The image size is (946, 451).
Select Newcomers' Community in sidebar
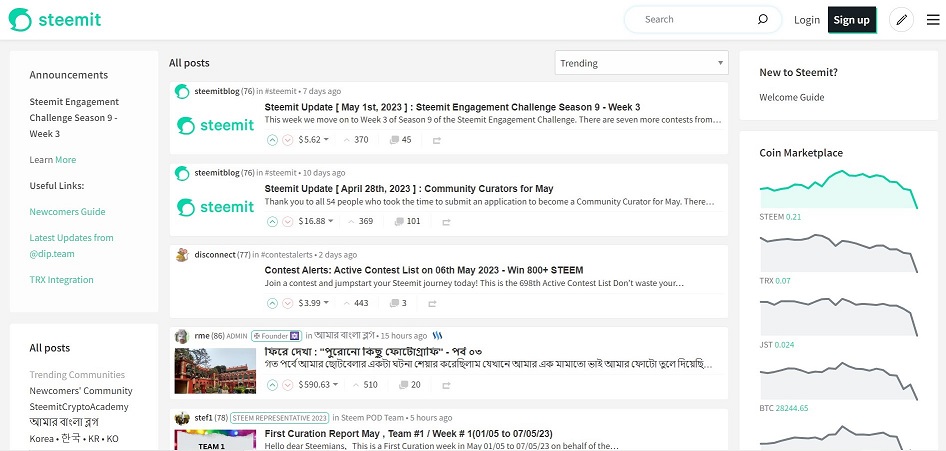[x=81, y=391]
